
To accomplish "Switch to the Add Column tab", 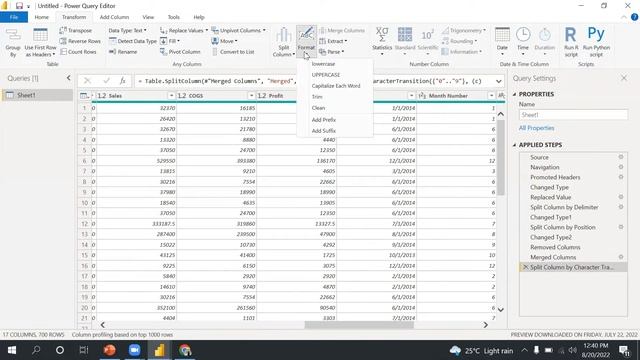I will click(x=114, y=17).
